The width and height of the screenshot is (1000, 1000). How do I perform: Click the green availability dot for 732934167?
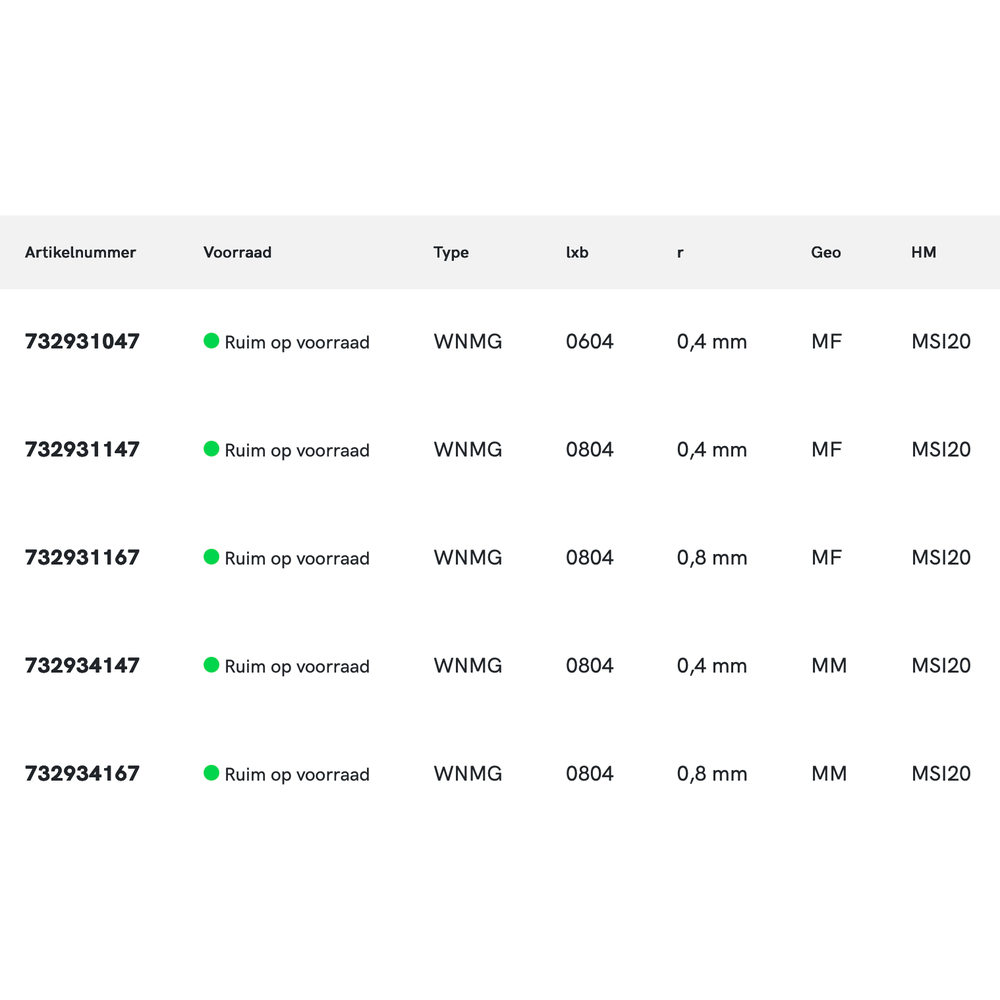pos(211,773)
